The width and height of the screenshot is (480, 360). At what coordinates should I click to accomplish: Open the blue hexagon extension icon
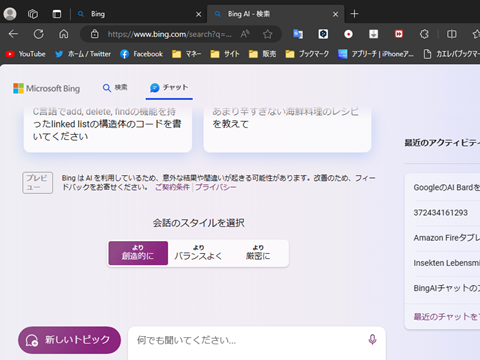323,34
